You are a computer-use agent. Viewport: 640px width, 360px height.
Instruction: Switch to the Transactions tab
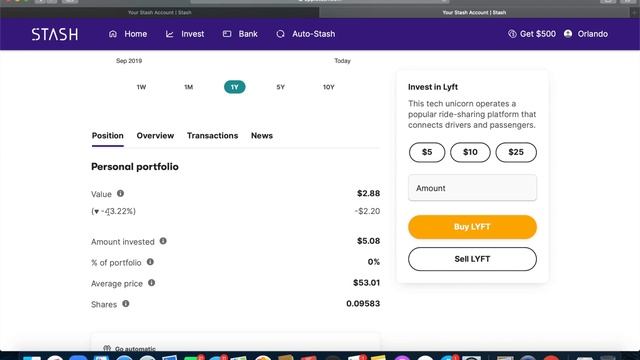[212, 136]
